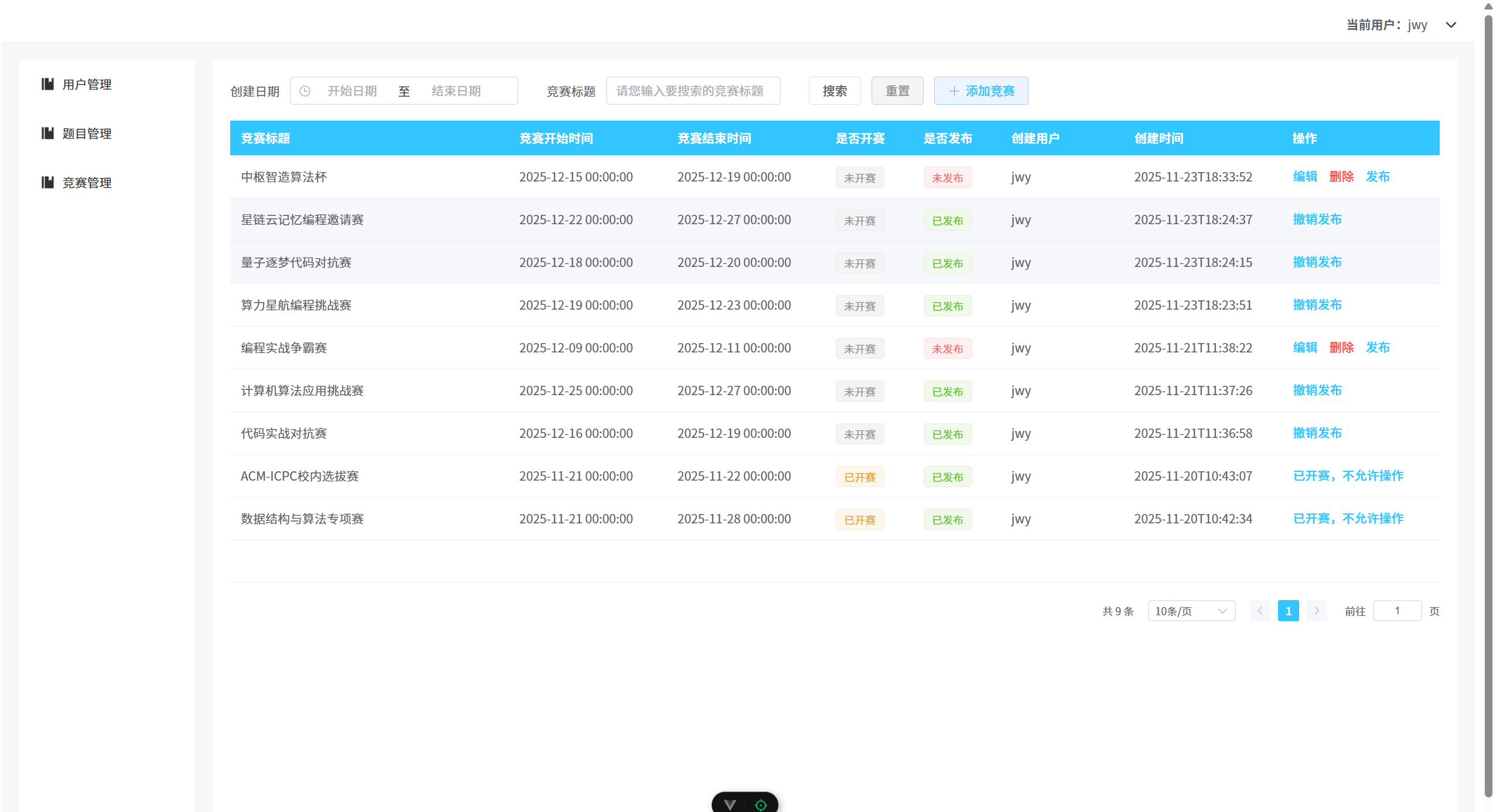Click the 竞赛标题 search input field
The height and width of the screenshot is (812, 1493).
pyautogui.click(x=692, y=91)
